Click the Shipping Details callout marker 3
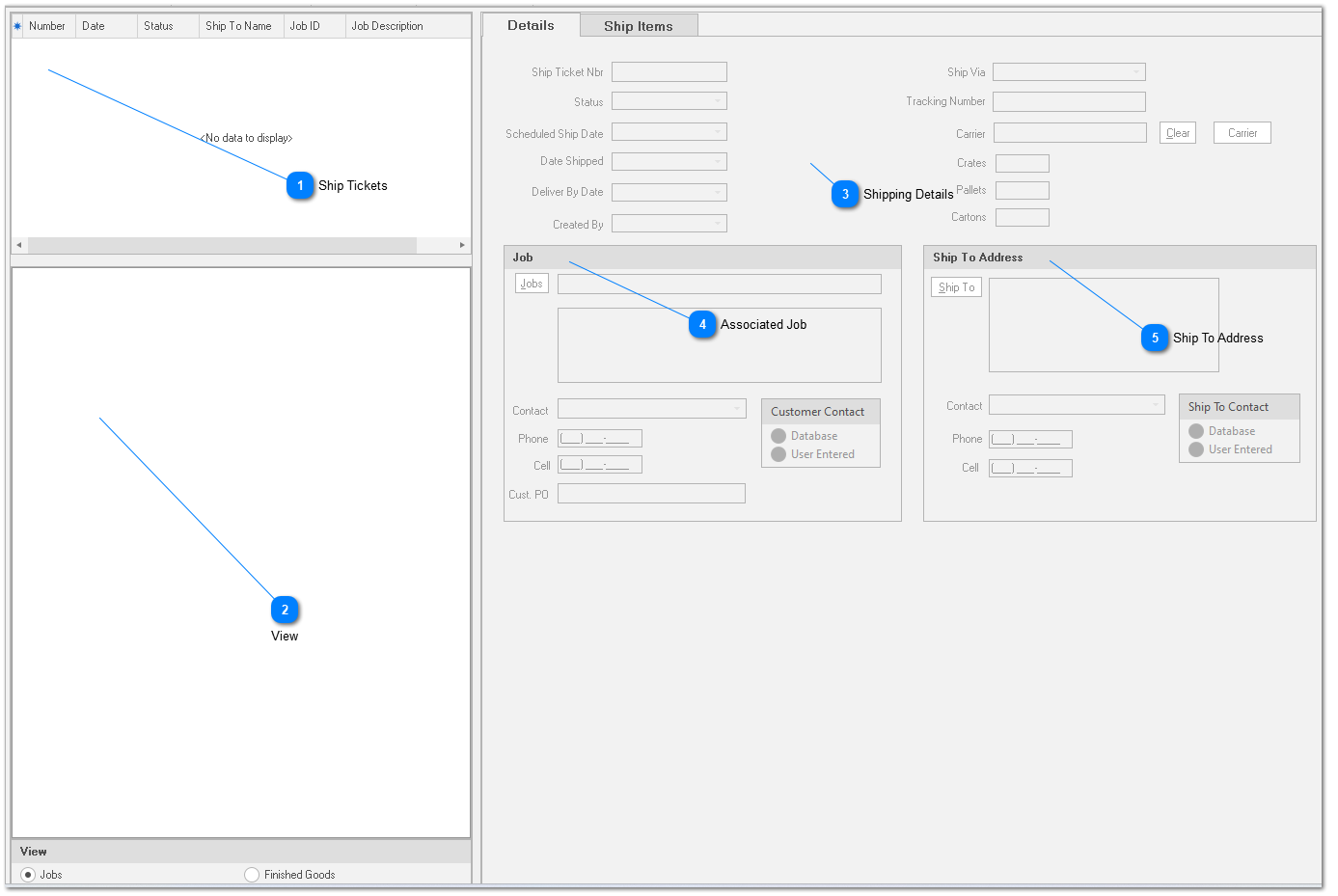The image size is (1338, 896). (845, 194)
